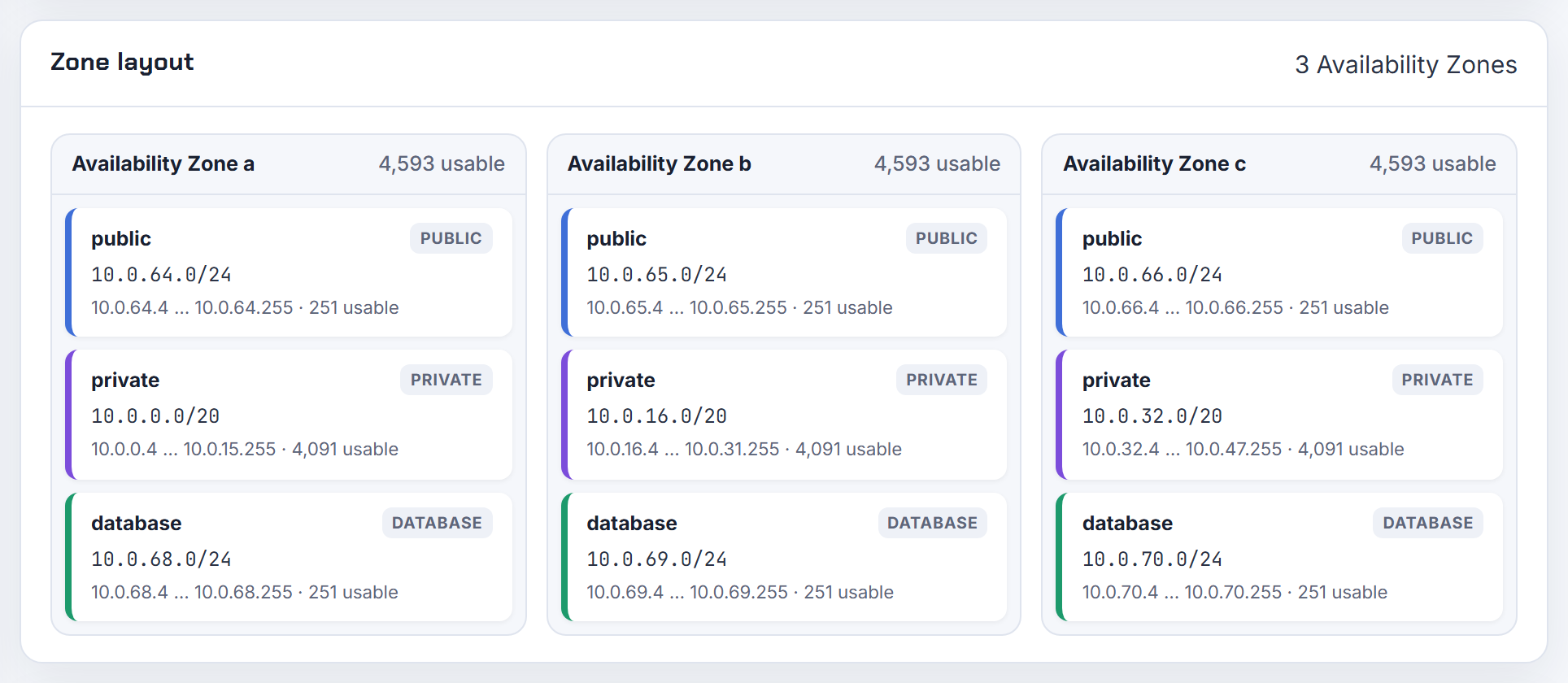Click the 'public' subnet name in Zone c

(1112, 239)
